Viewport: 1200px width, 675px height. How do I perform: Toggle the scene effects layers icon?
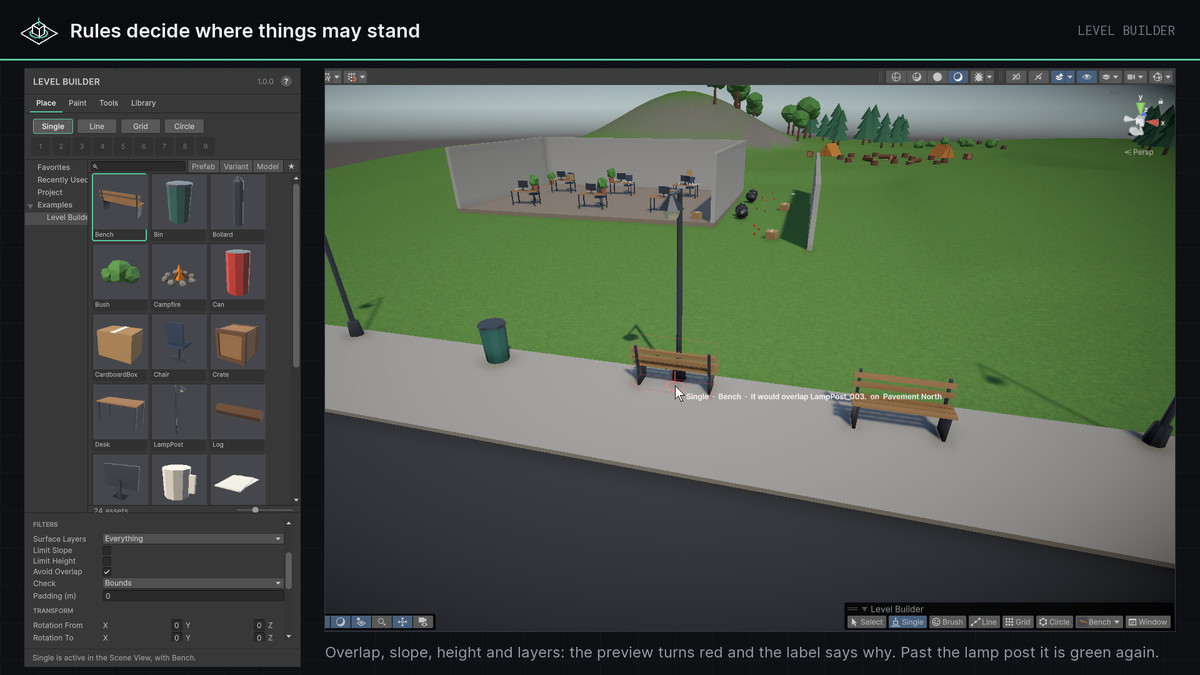(x=1058, y=76)
